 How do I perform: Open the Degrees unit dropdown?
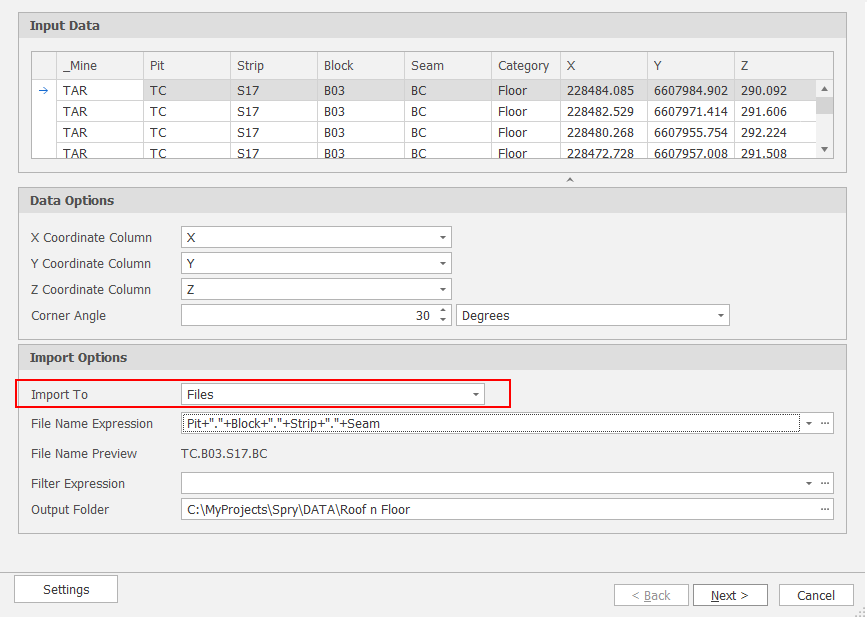click(x=720, y=316)
